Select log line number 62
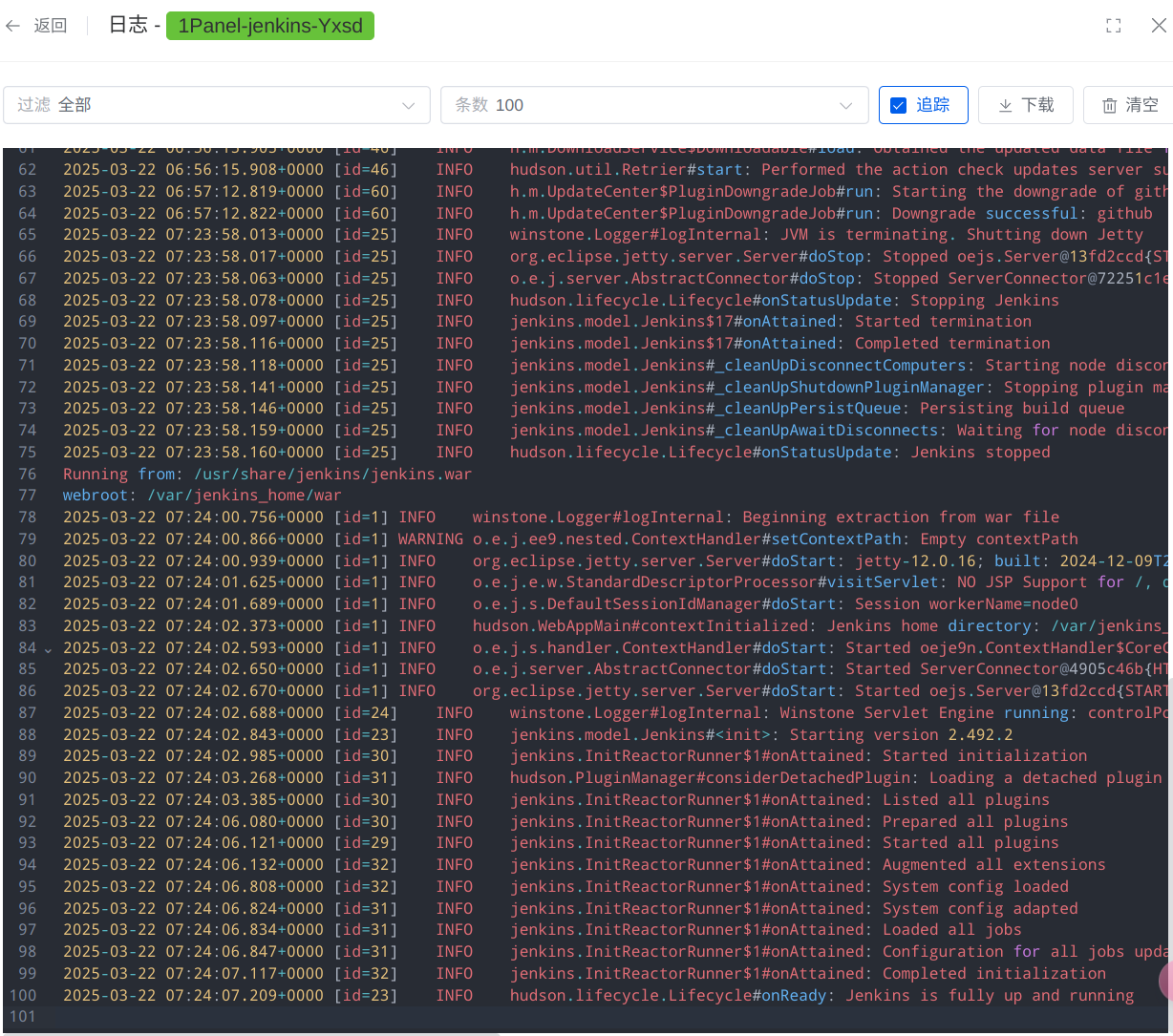Screen dimensions: 1173x1036 pos(27,170)
